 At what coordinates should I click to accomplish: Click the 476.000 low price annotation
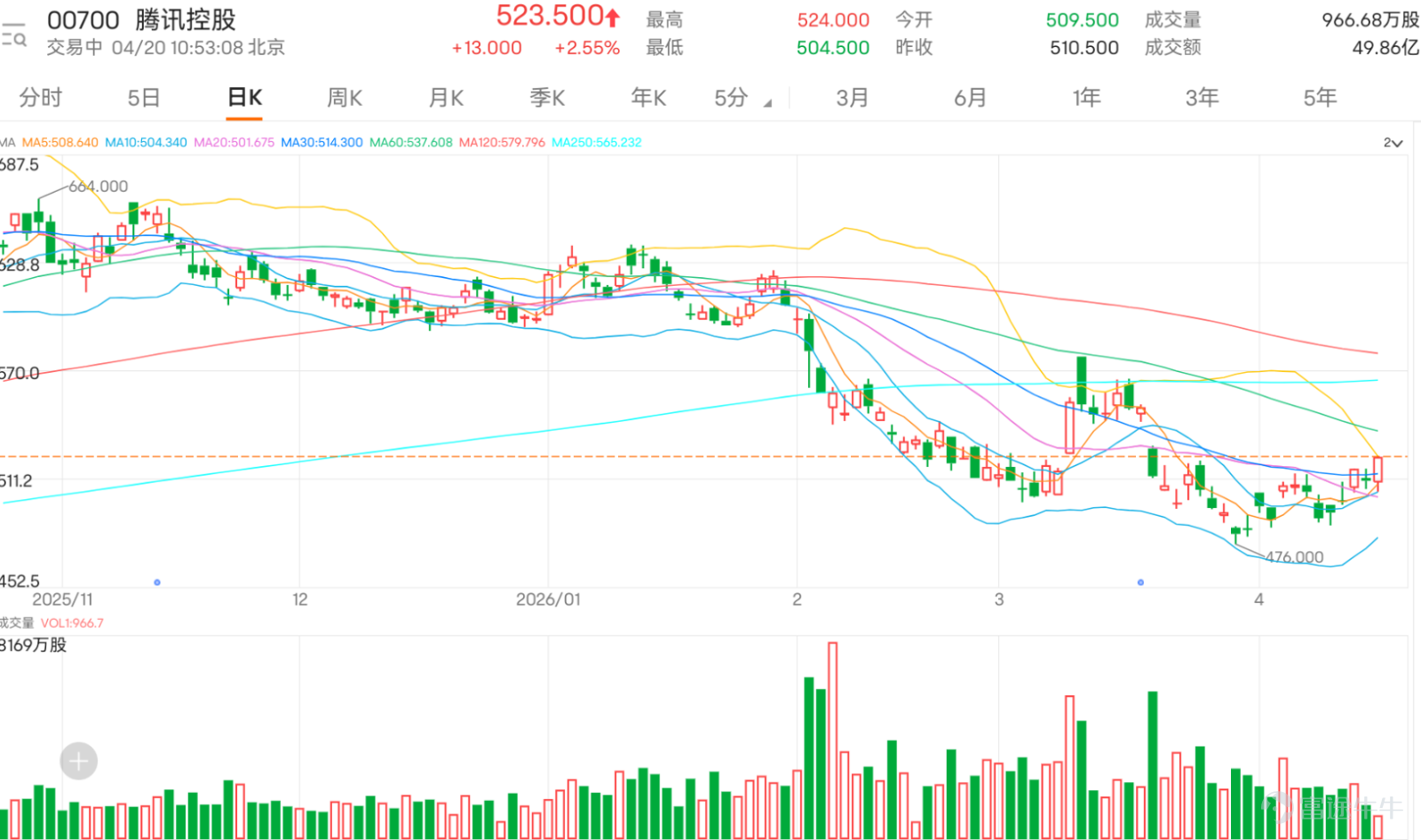(1294, 558)
